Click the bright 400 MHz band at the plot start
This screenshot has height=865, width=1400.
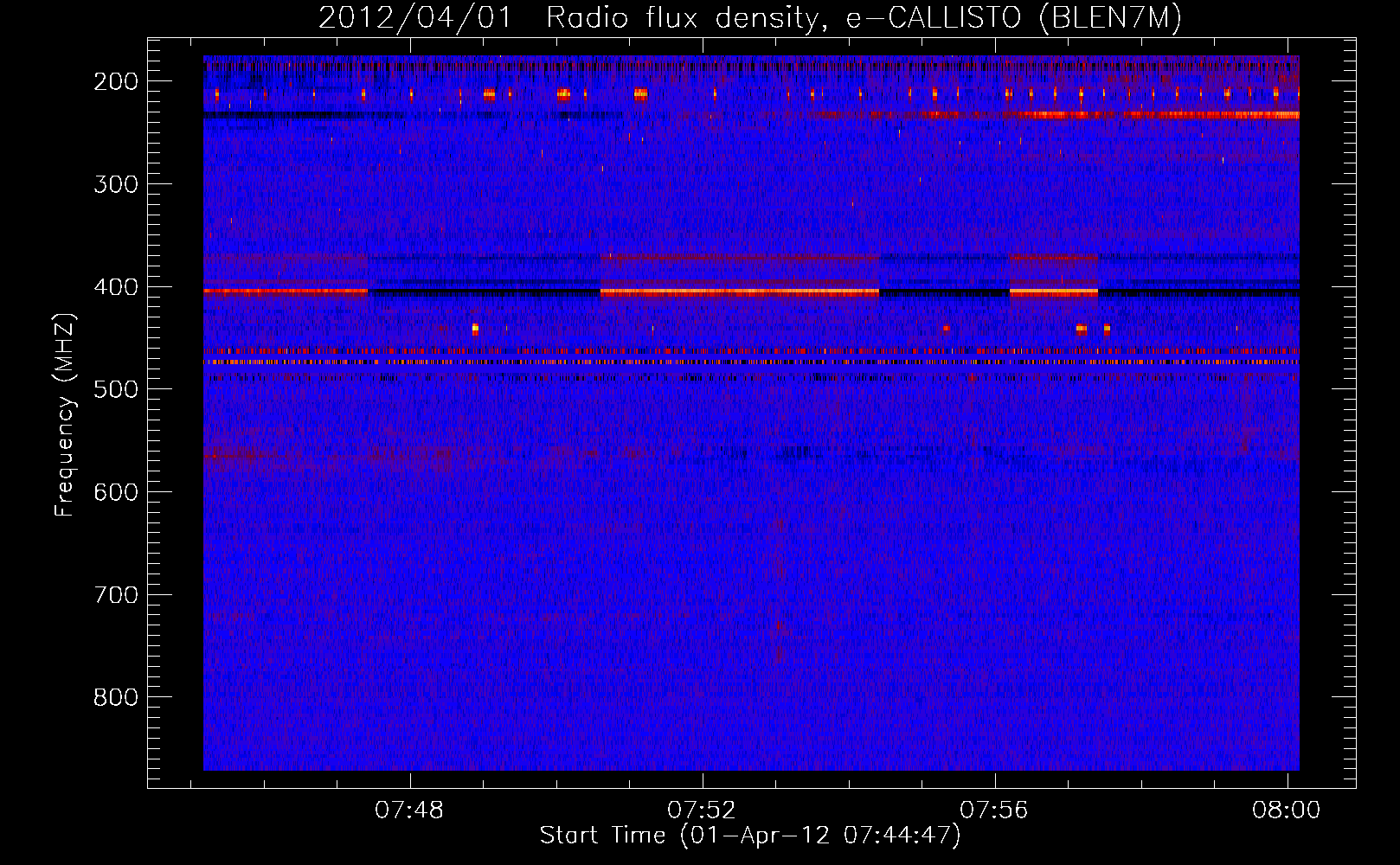coord(286,292)
